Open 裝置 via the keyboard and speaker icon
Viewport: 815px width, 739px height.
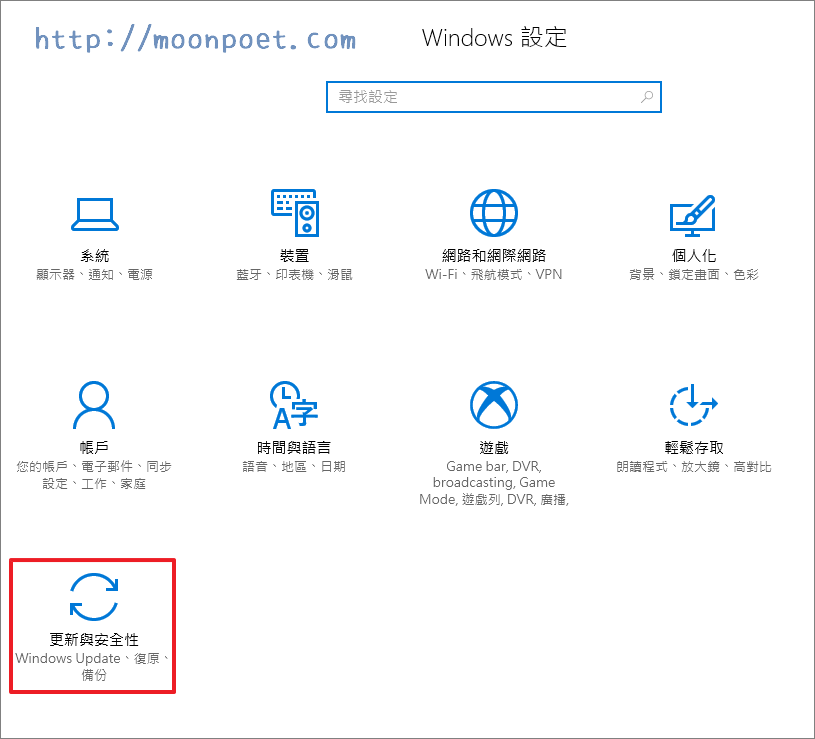pyautogui.click(x=294, y=212)
